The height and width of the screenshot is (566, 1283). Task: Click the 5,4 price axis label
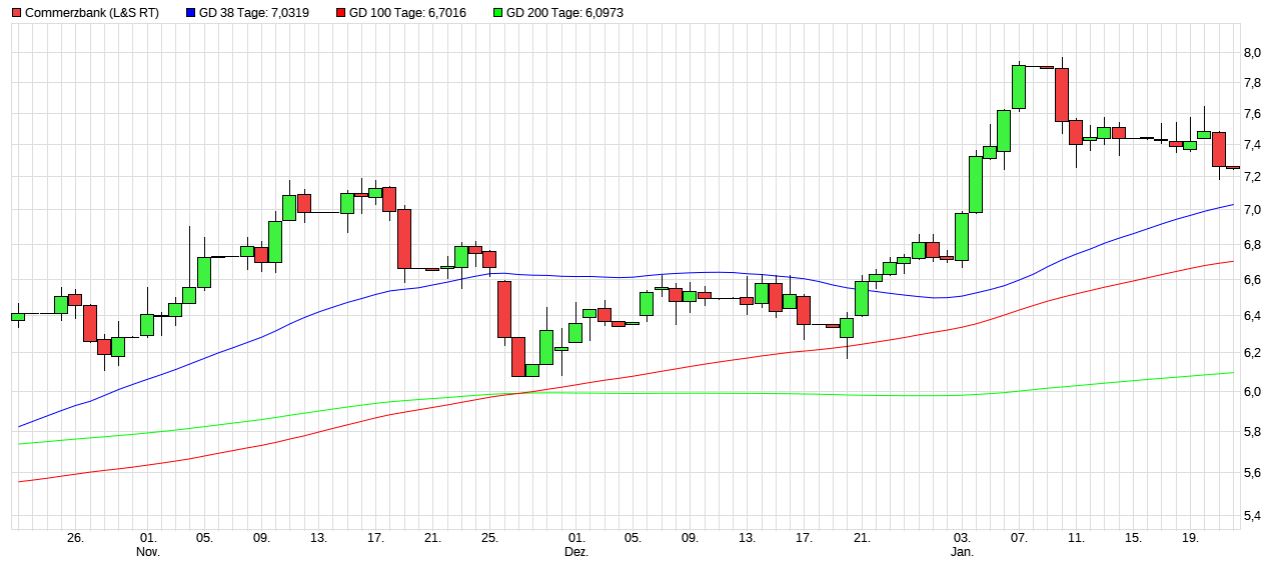coord(1252,516)
